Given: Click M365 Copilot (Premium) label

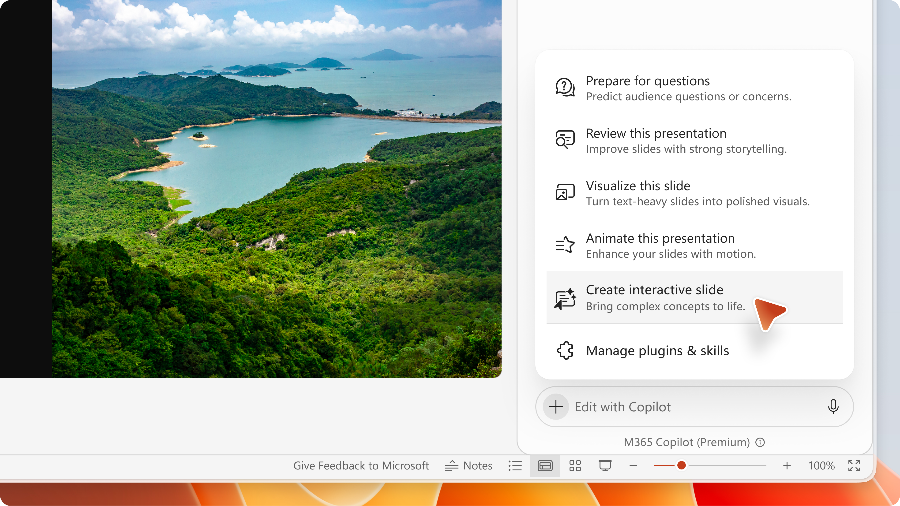Looking at the screenshot, I should [686, 442].
